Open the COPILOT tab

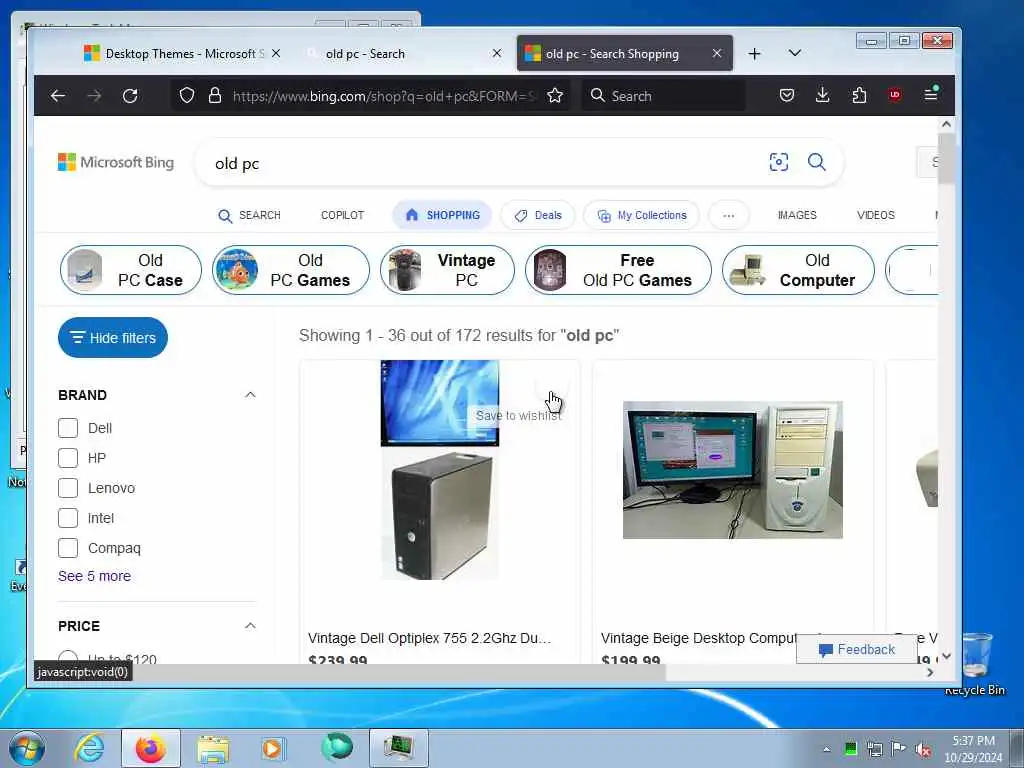click(342, 216)
